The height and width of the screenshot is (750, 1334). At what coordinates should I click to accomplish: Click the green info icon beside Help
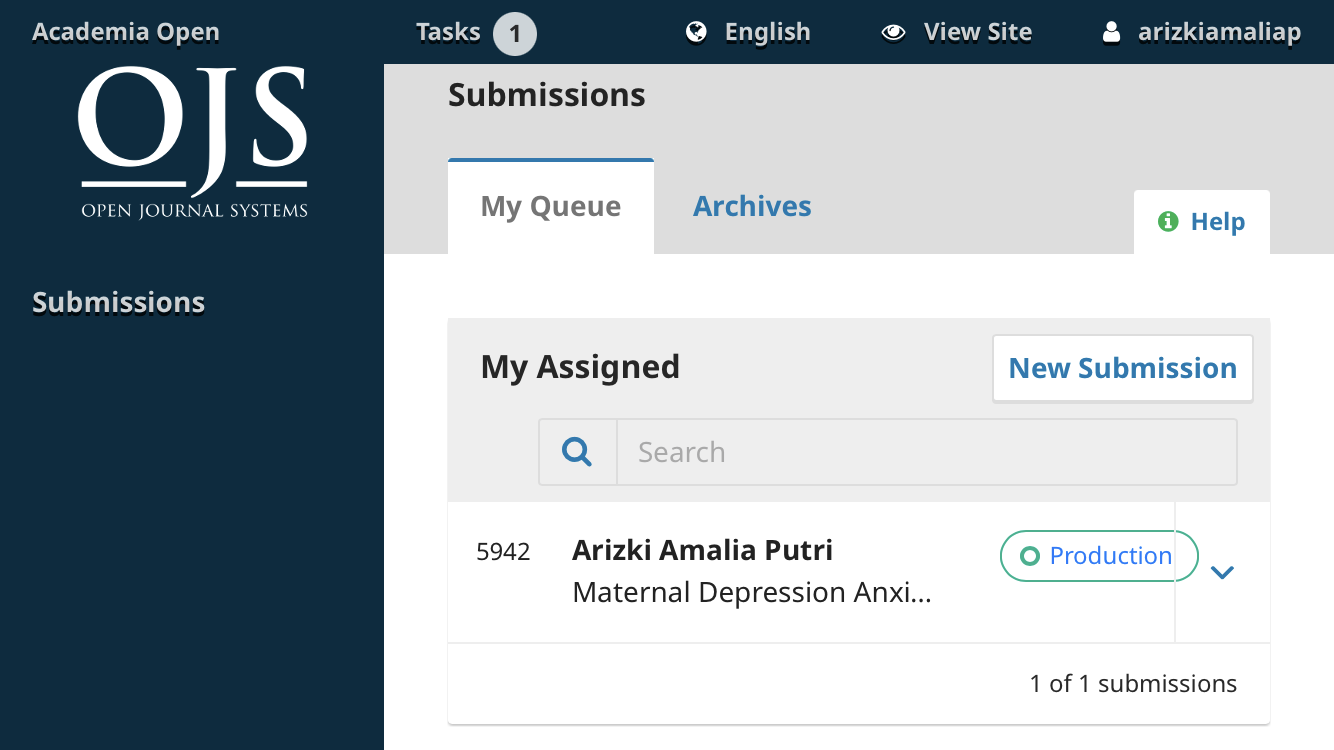pos(1167,222)
